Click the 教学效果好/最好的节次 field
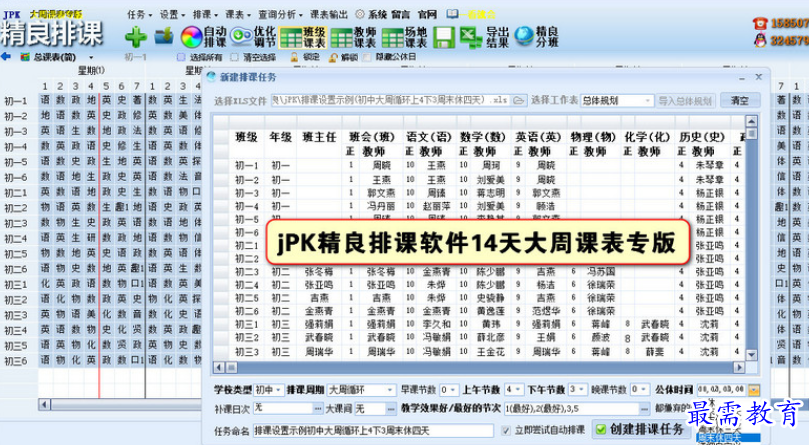This screenshot has width=809, height=445. pyautogui.click(x=572, y=408)
